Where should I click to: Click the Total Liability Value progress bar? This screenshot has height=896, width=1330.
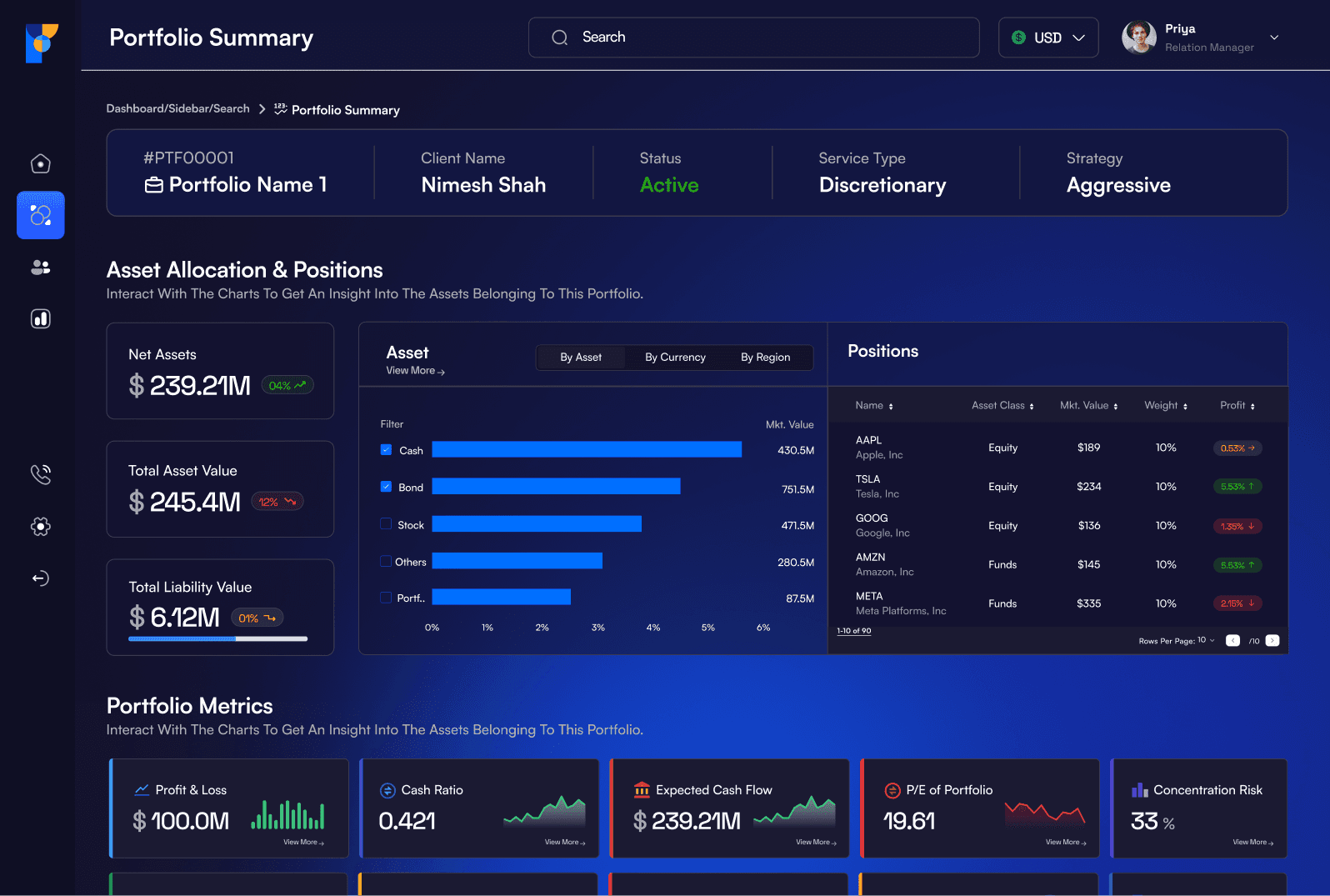[217, 638]
